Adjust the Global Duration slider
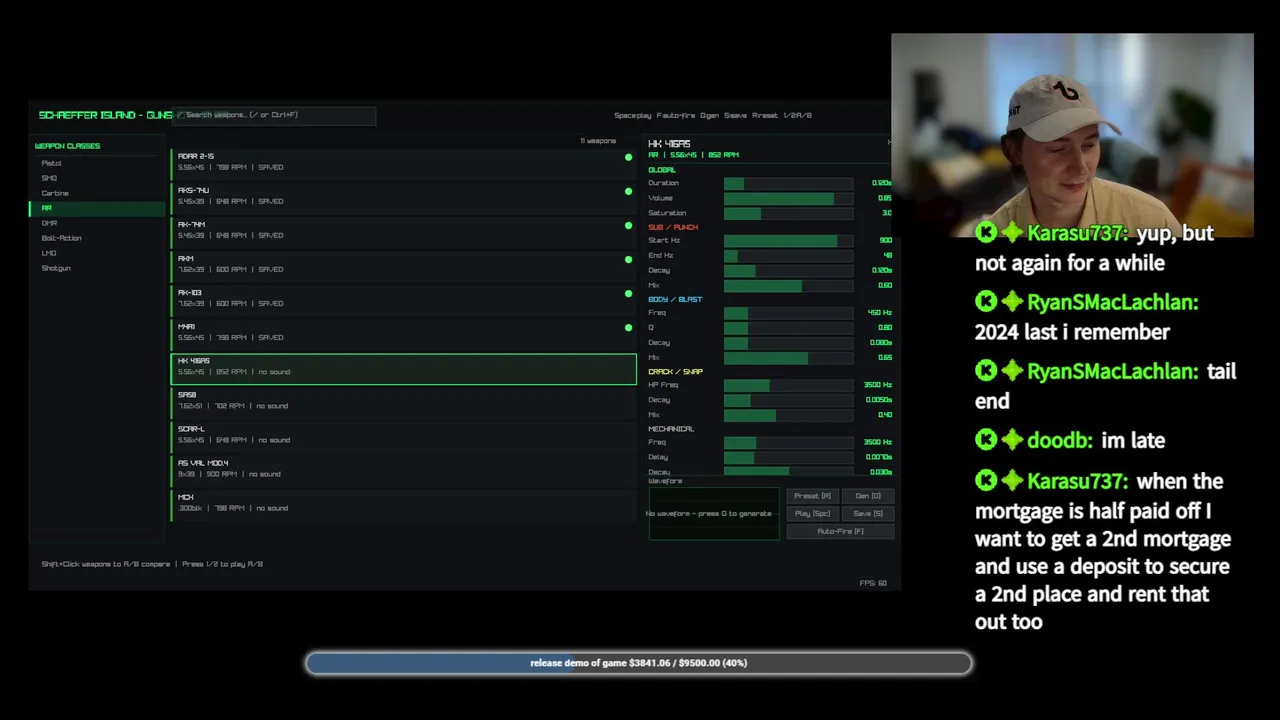This screenshot has width=1280, height=720. (788, 183)
